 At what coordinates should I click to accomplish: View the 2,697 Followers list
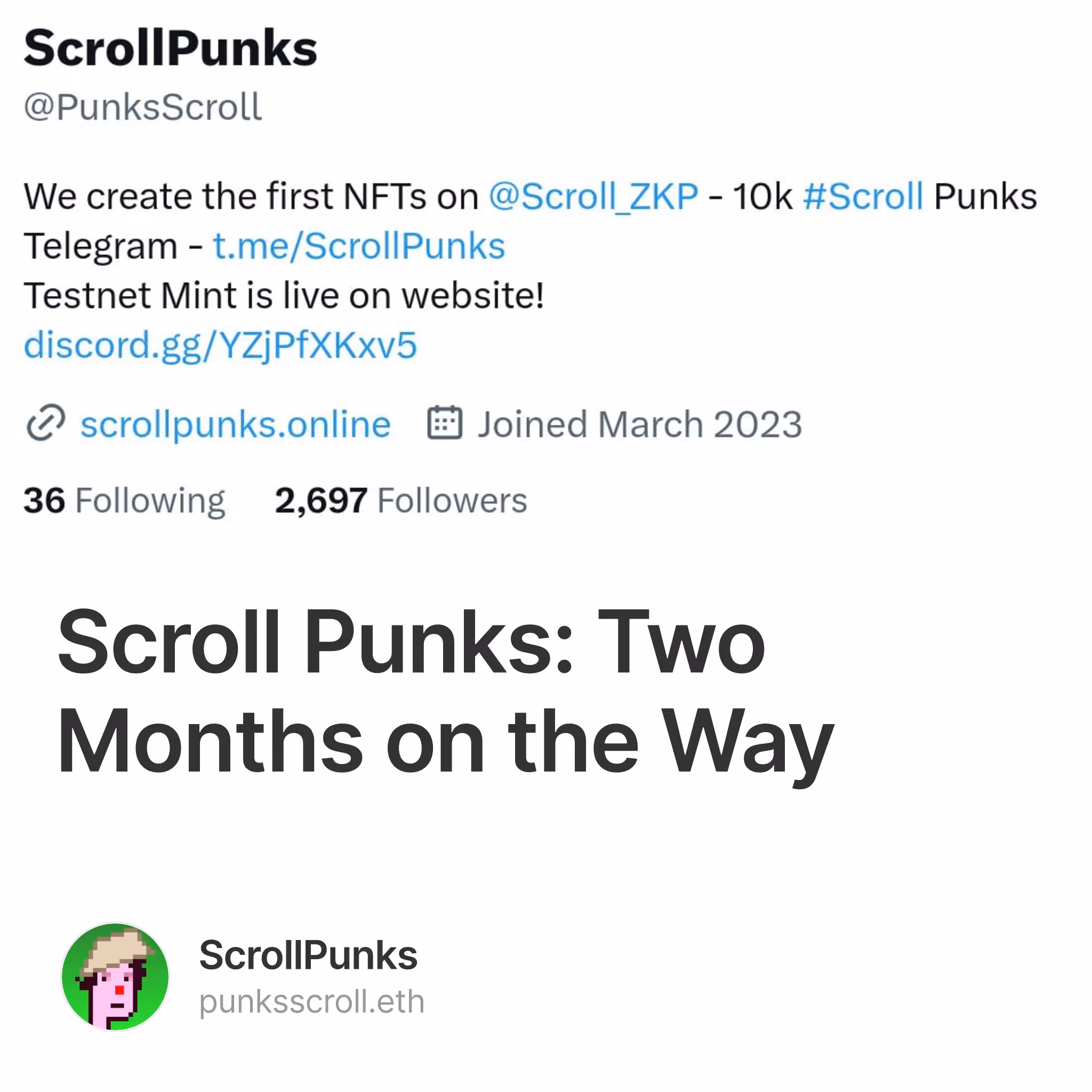click(x=401, y=501)
